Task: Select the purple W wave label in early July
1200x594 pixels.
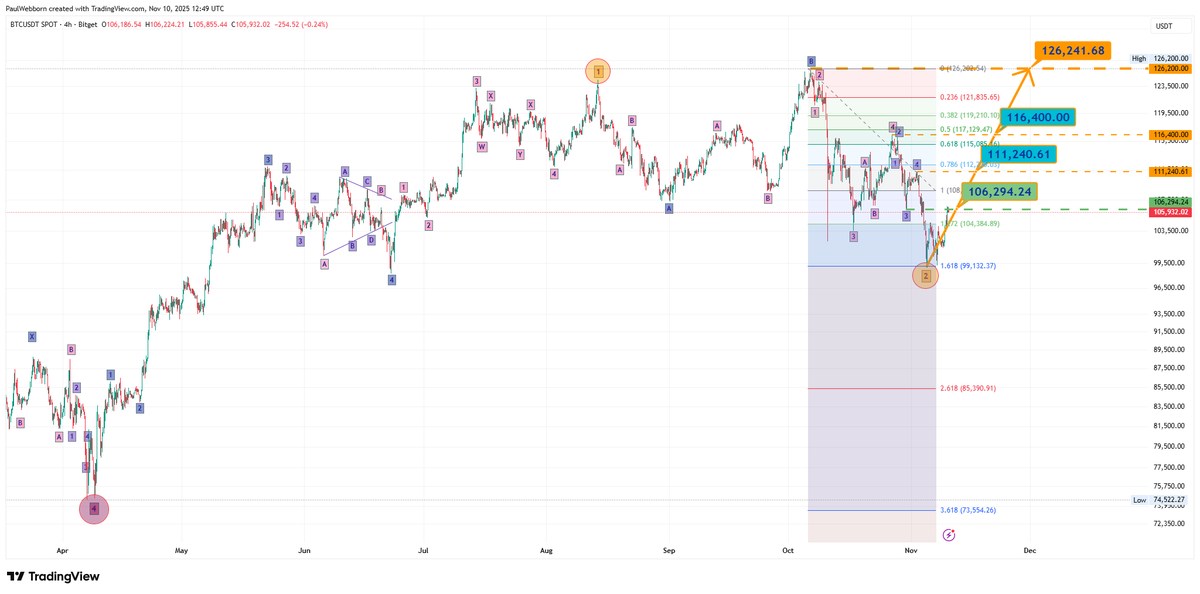Action: coord(482,147)
